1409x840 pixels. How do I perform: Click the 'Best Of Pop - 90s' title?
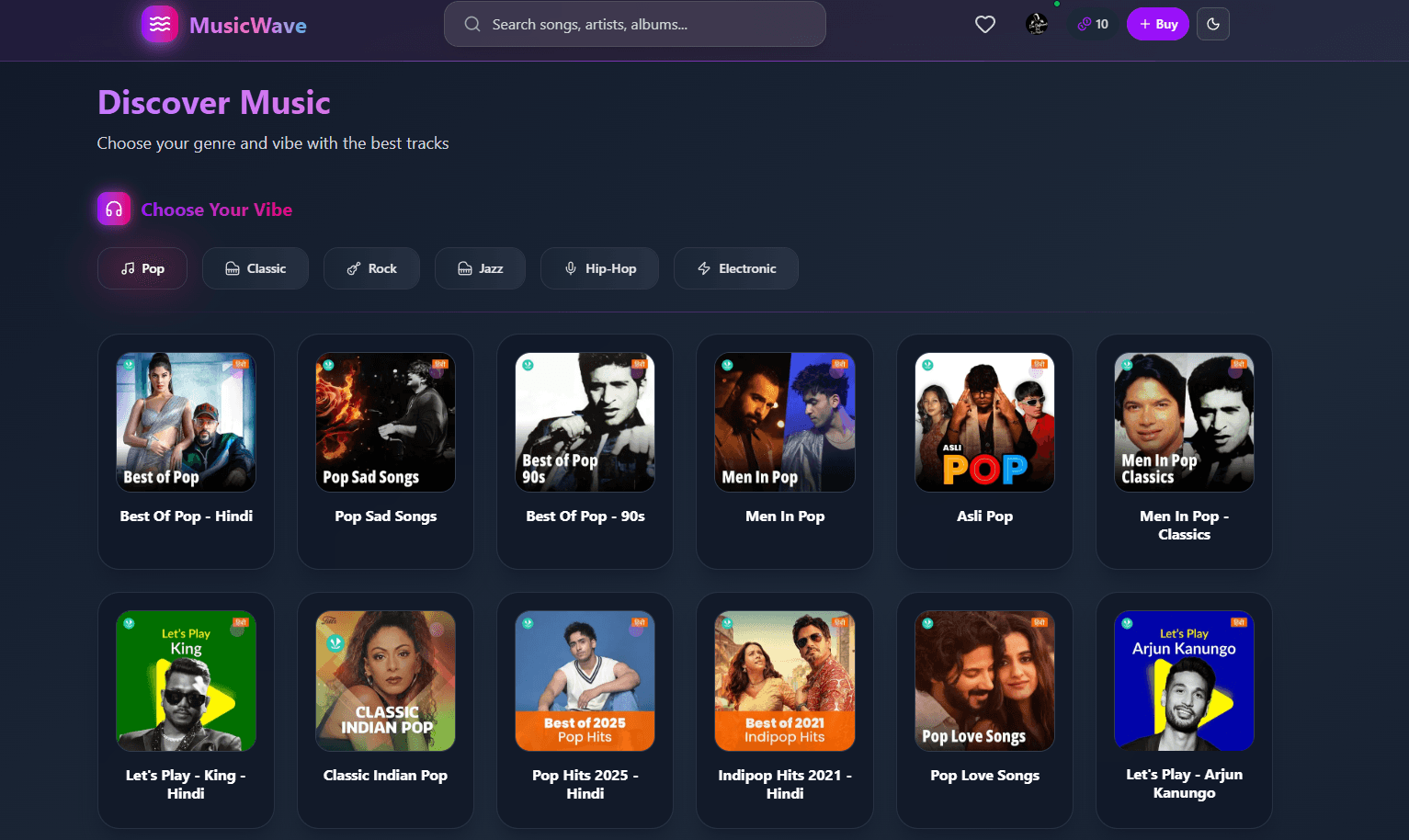585,516
